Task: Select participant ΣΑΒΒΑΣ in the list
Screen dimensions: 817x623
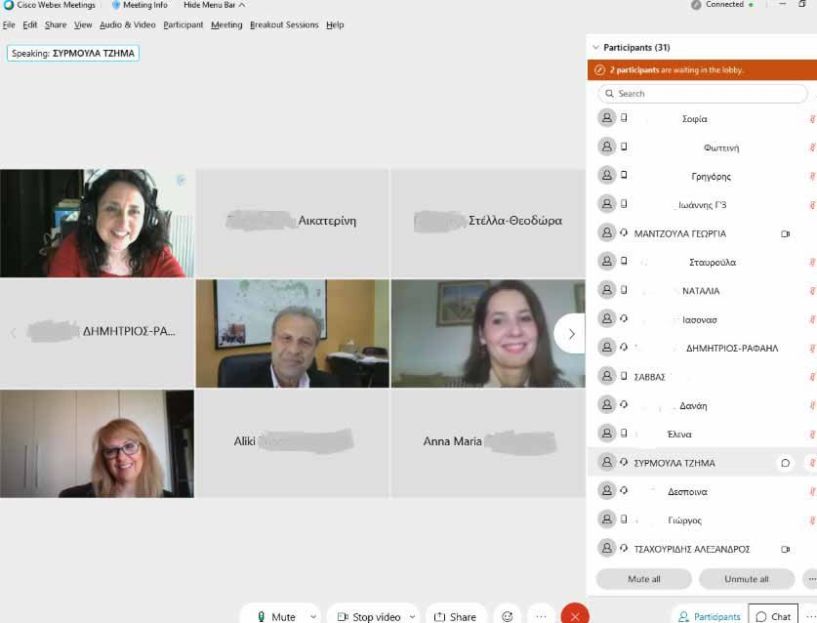Action: 702,377
